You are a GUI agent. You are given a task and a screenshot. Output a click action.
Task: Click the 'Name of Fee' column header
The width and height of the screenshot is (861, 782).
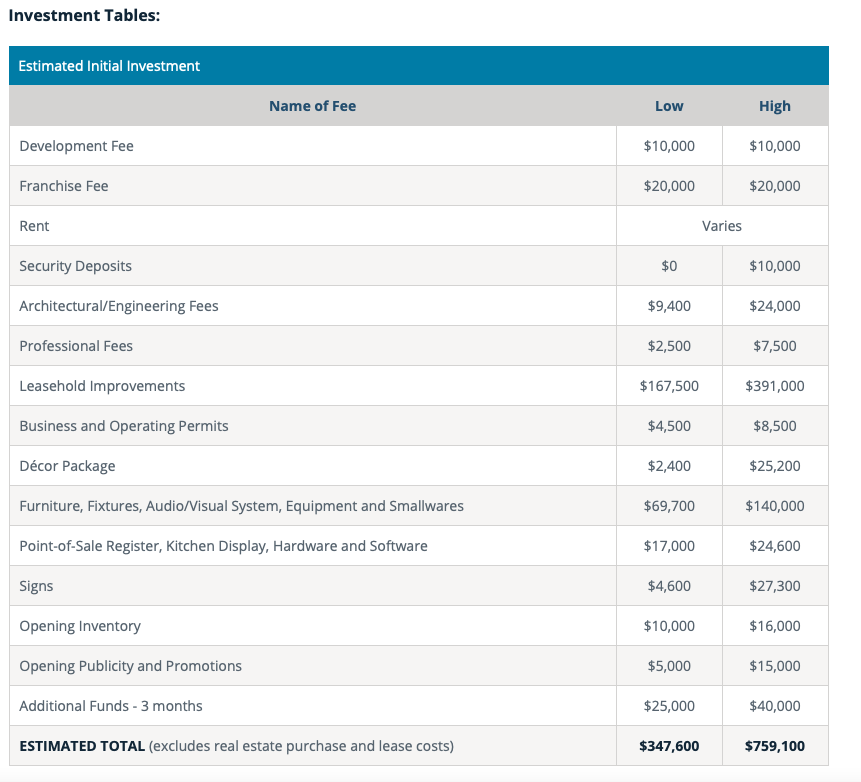[x=312, y=106]
